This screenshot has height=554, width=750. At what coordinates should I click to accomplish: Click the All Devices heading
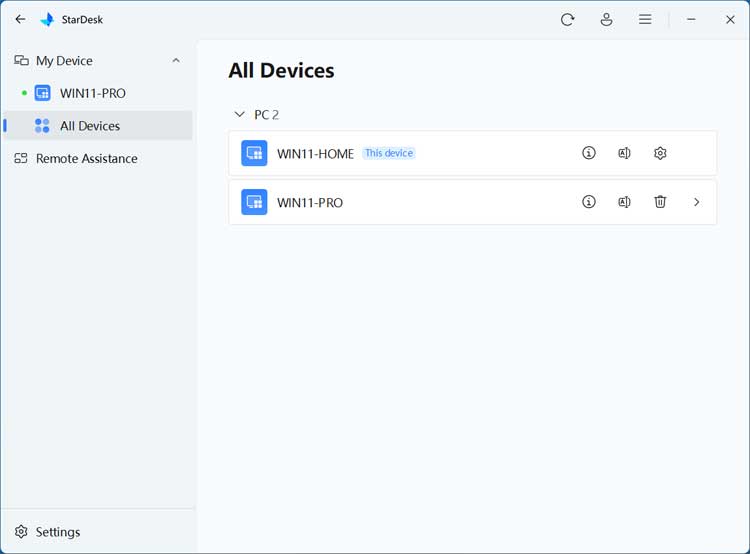pos(281,71)
